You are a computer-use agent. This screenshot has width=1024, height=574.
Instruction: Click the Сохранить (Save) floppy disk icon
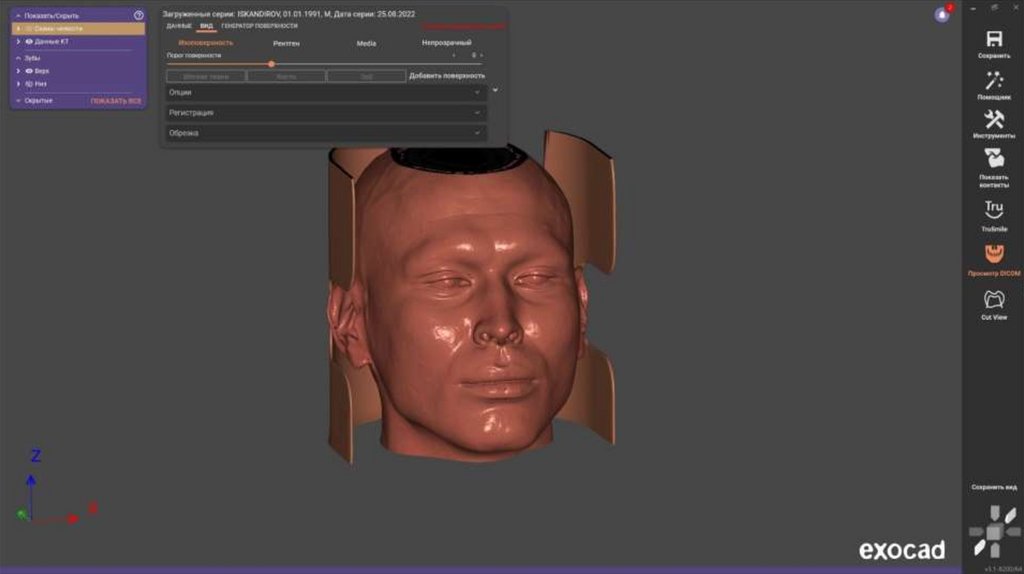[994, 39]
